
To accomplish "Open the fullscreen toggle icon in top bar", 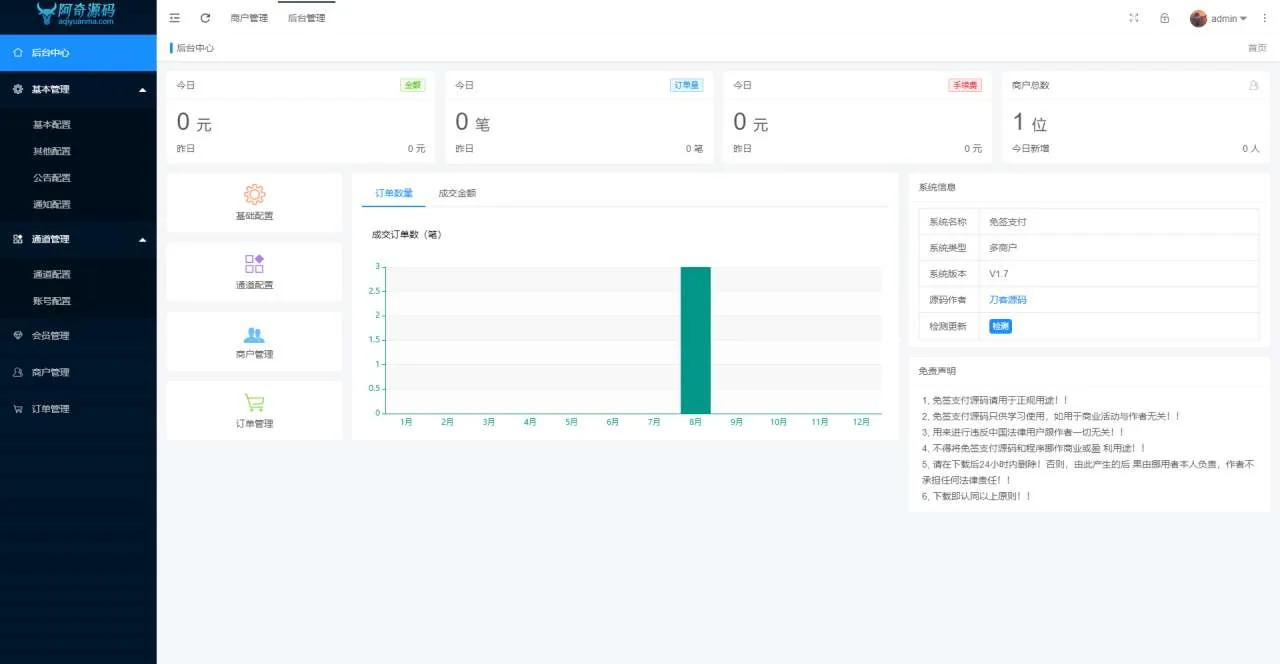I will 1133,17.
